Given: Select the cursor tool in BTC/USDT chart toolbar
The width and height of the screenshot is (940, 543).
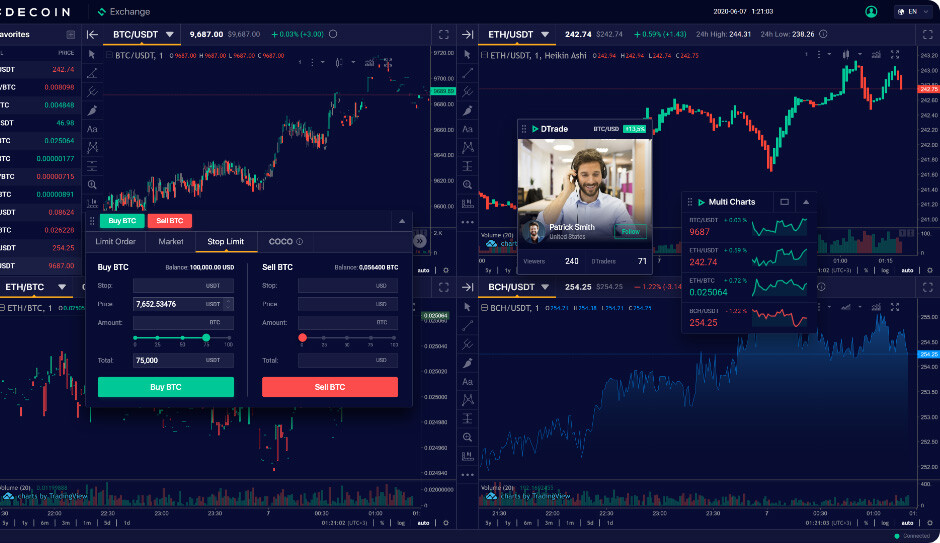Looking at the screenshot, I should [92, 55].
